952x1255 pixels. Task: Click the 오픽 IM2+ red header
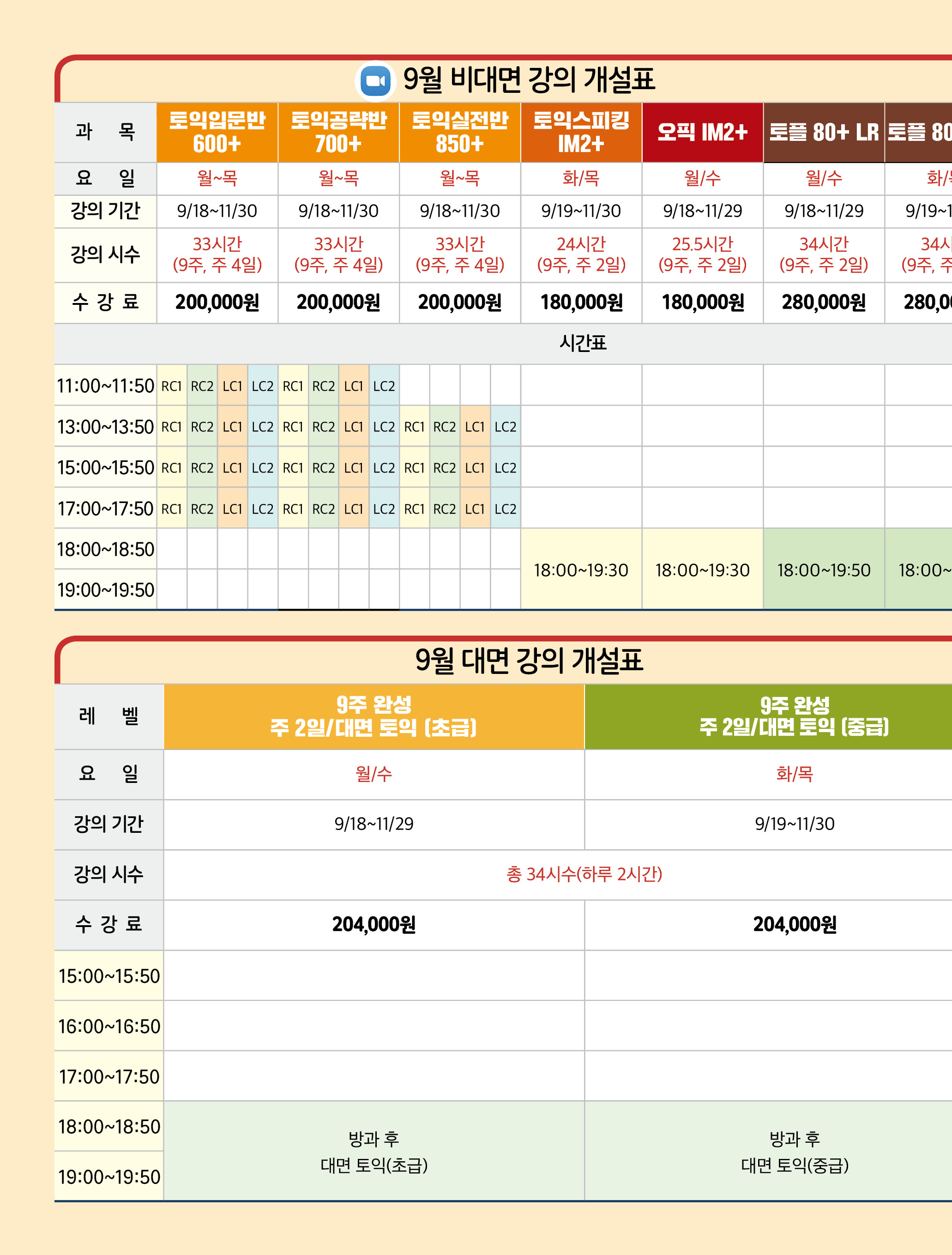pos(703,132)
